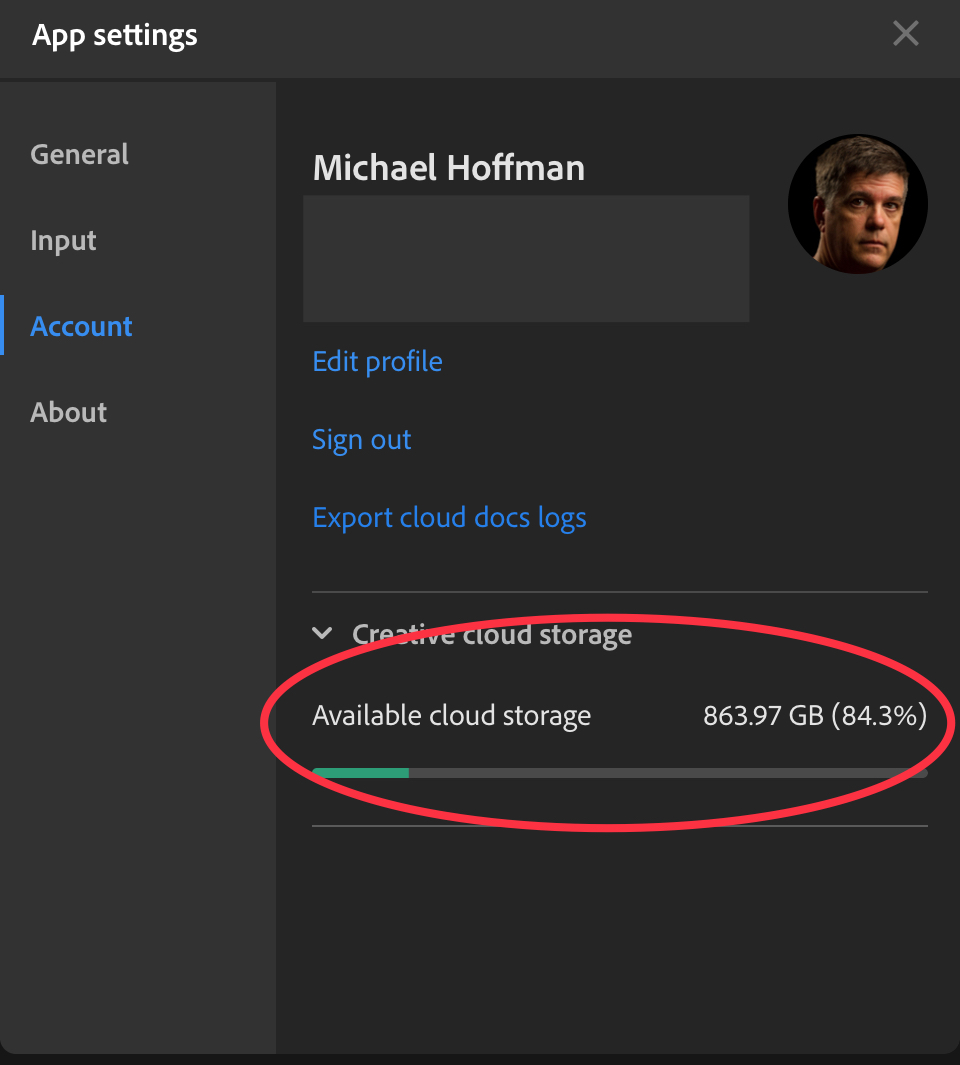The width and height of the screenshot is (960, 1065).
Task: Switch to the General settings section
Action: click(79, 154)
